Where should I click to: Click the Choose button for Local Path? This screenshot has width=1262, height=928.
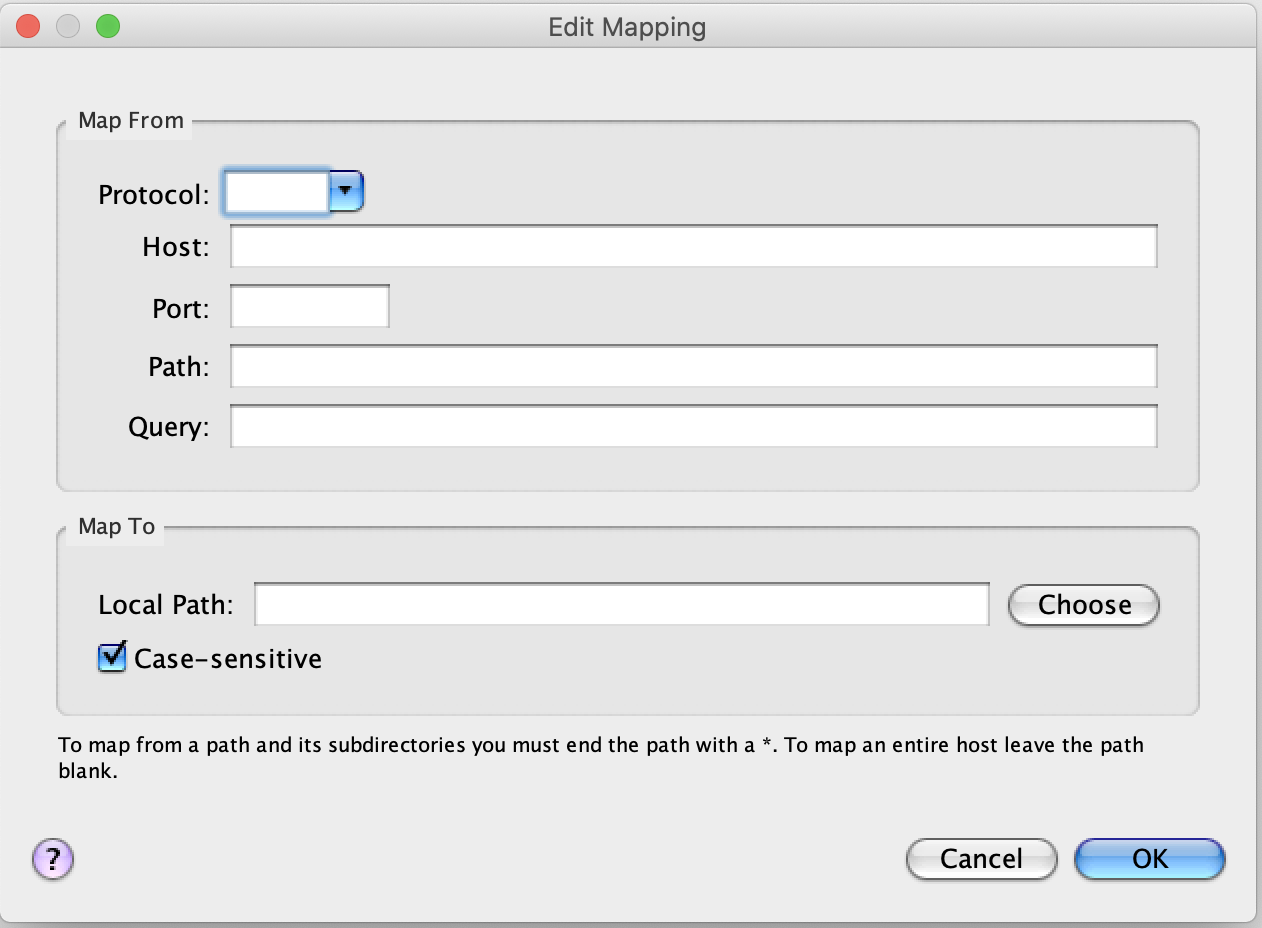1083,605
